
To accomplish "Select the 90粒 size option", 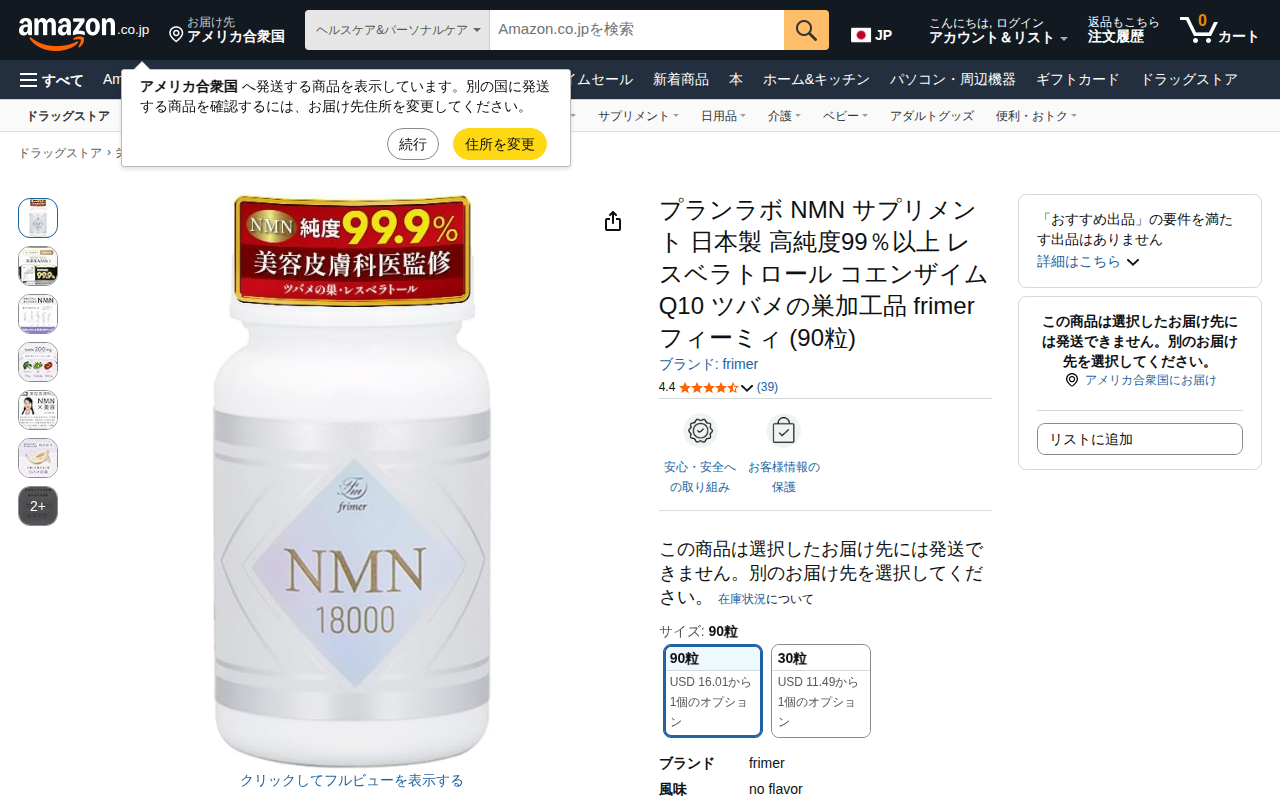I will pos(713,690).
